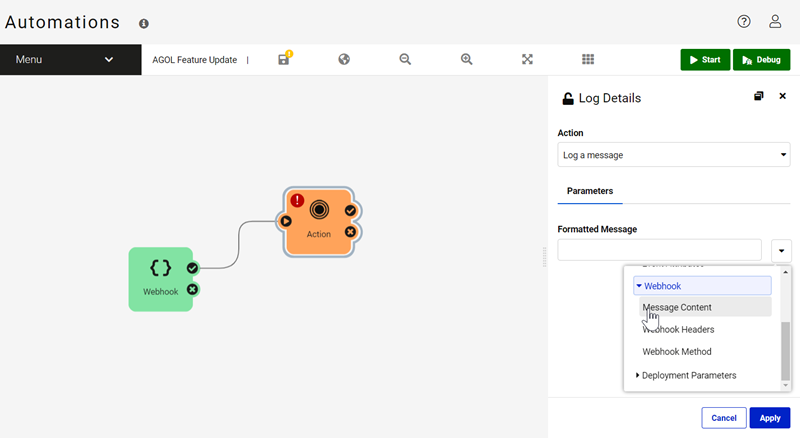Click the green Debug button
The image size is (800, 438).
[761, 60]
